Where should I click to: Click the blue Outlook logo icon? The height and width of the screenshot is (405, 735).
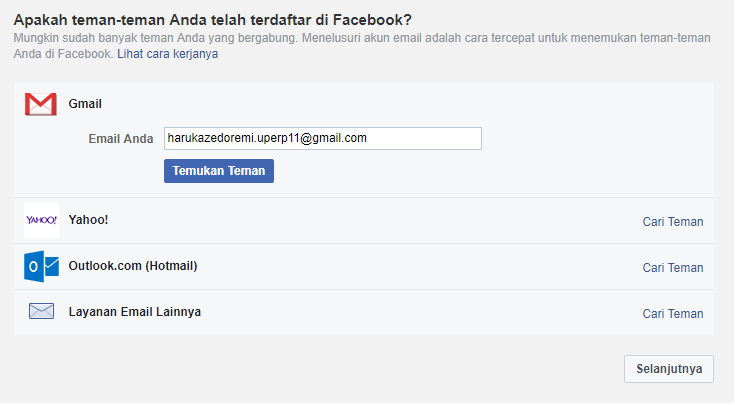coord(41,266)
